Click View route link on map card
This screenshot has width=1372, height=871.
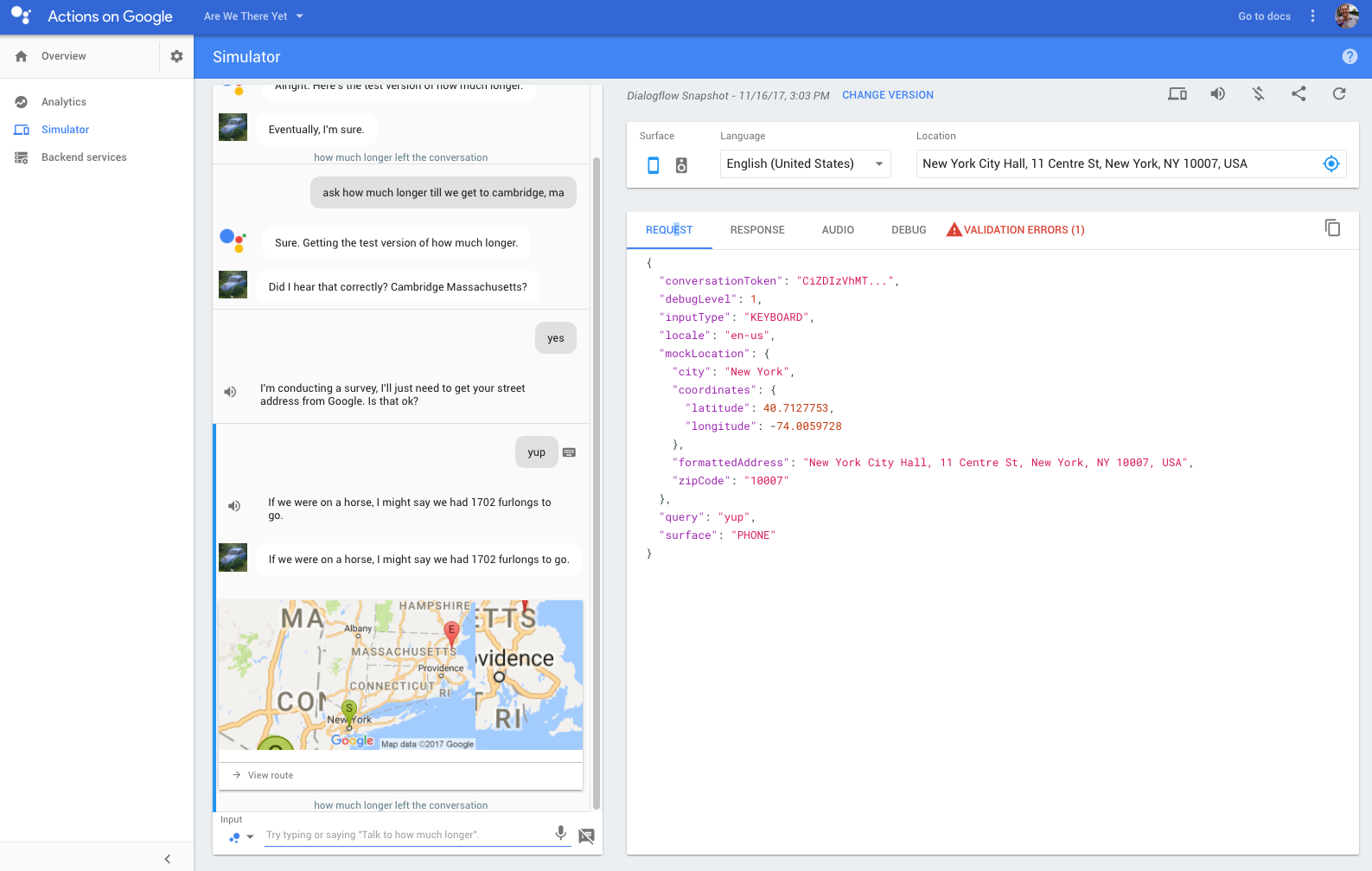click(270, 776)
